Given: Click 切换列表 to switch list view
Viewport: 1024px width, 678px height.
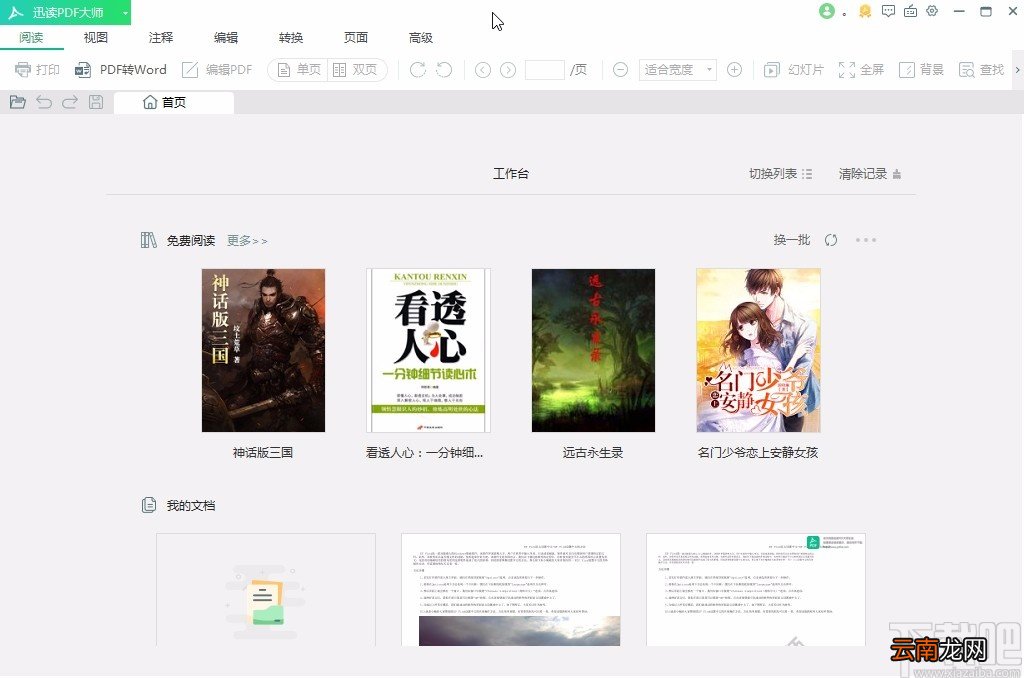Looking at the screenshot, I should coord(780,174).
